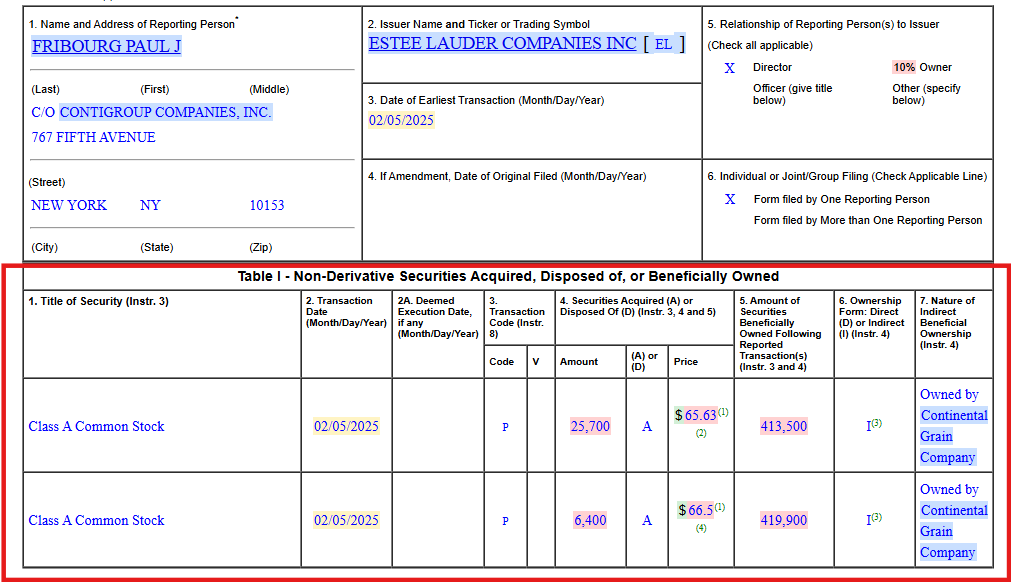The height and width of the screenshot is (582, 1011).
Task: Click the Table I title heading
Action: click(508, 276)
